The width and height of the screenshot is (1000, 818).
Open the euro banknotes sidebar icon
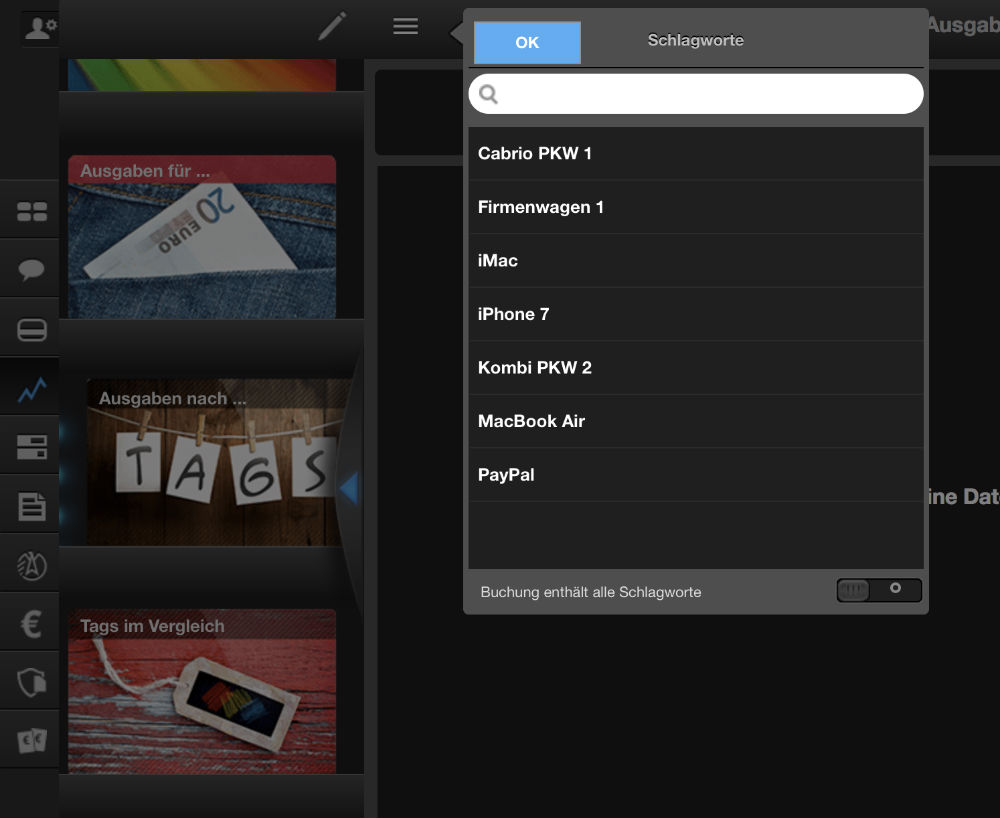click(32, 740)
